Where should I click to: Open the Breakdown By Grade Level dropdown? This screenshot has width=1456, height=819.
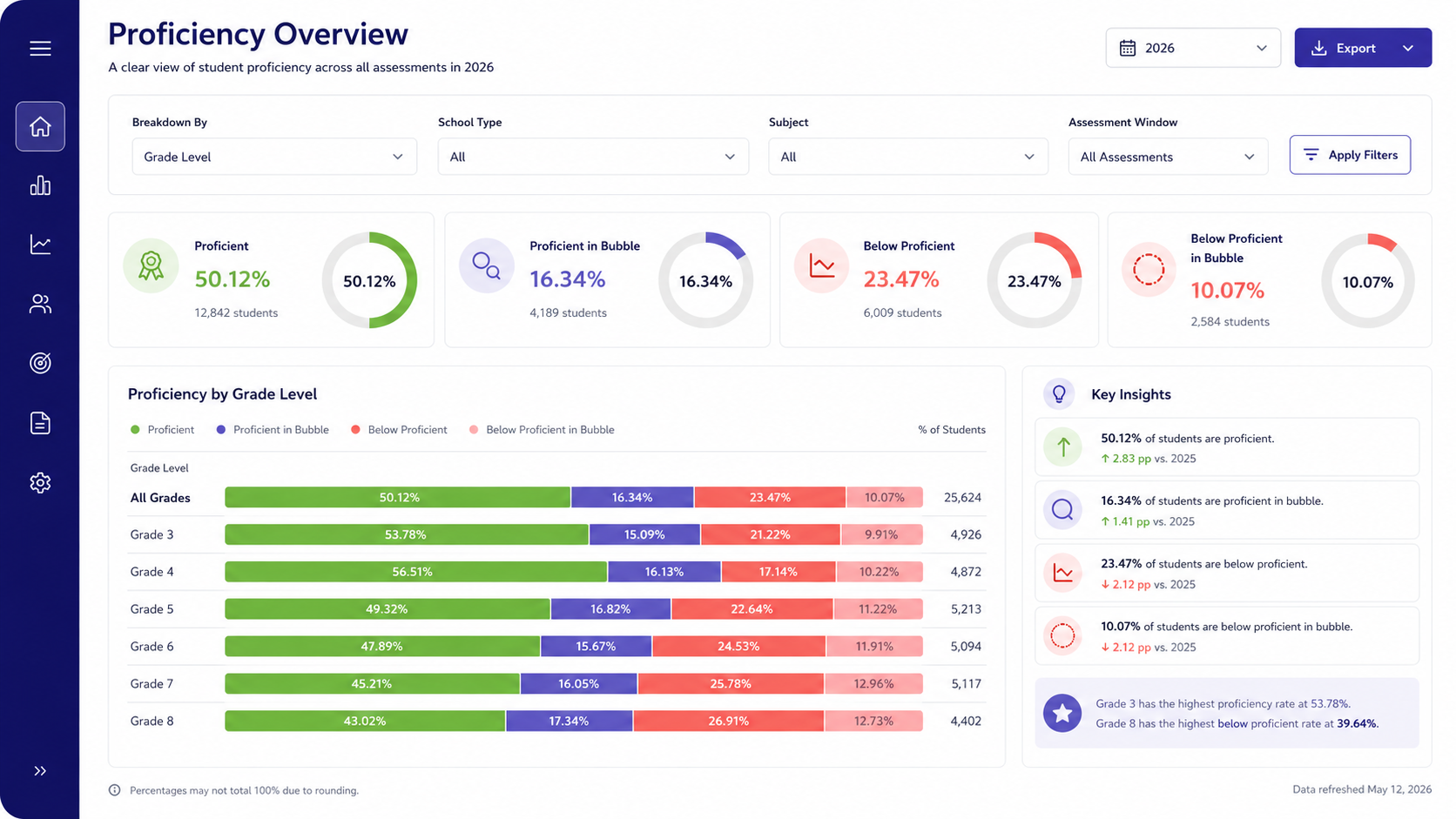coord(274,157)
